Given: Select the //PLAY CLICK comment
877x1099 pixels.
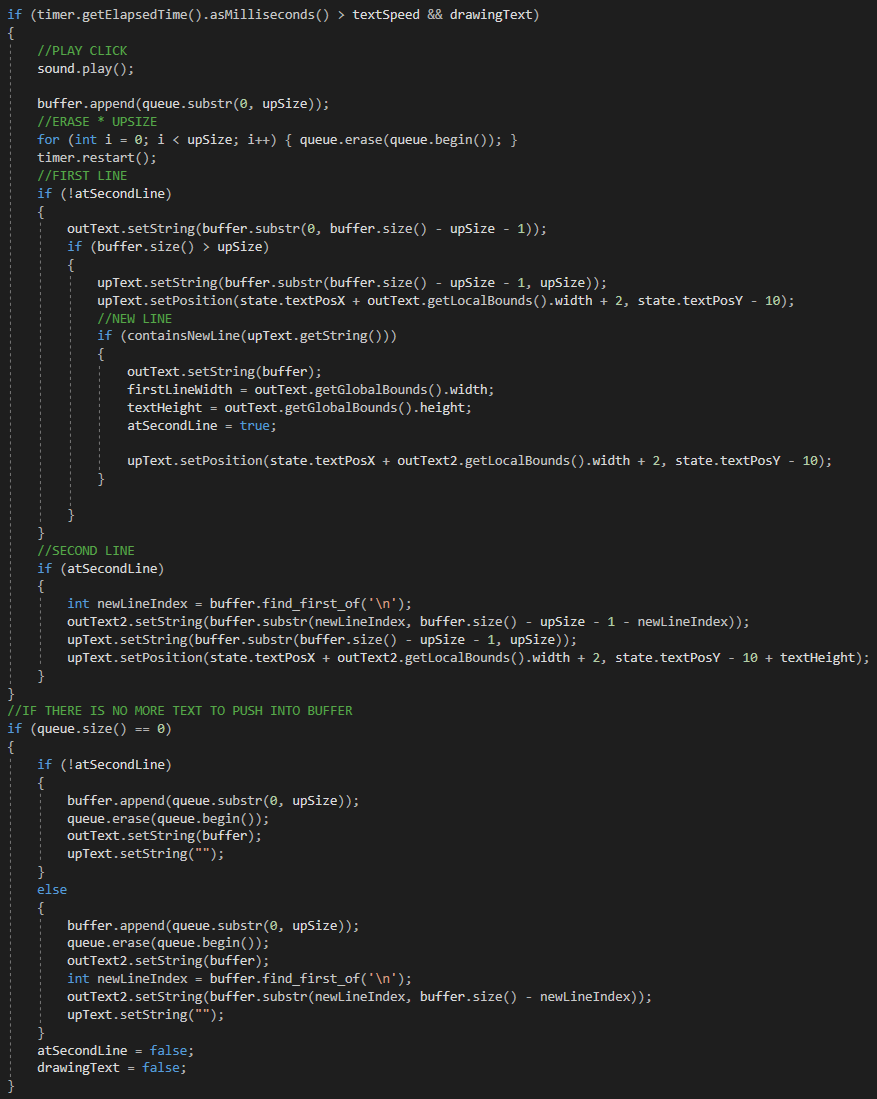Looking at the screenshot, I should (x=82, y=50).
